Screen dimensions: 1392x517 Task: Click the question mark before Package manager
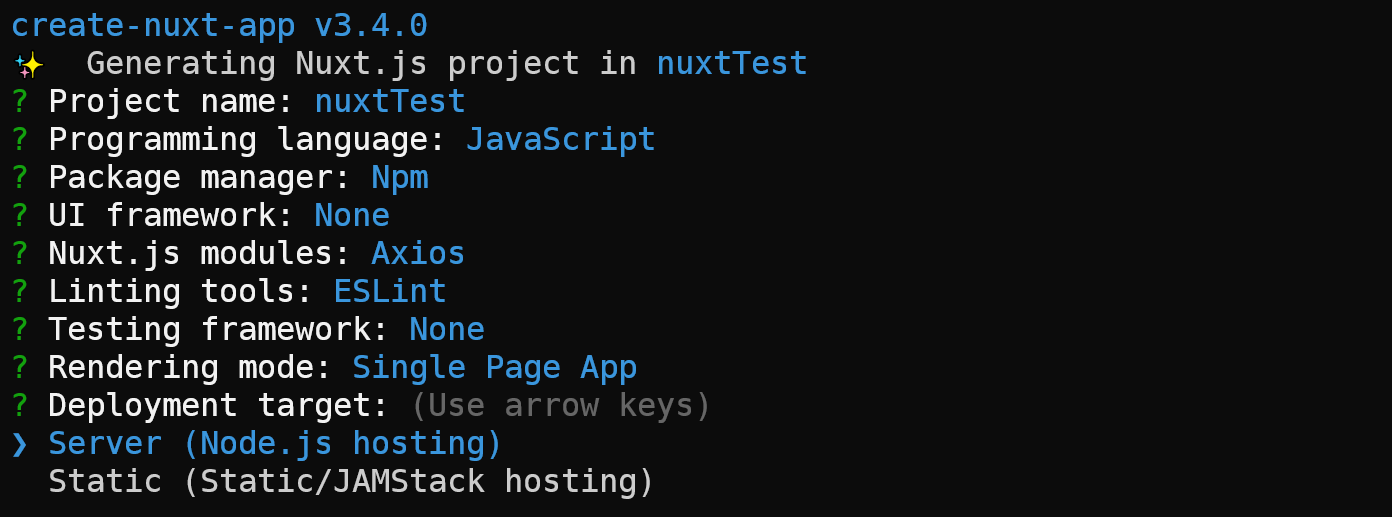(20, 178)
